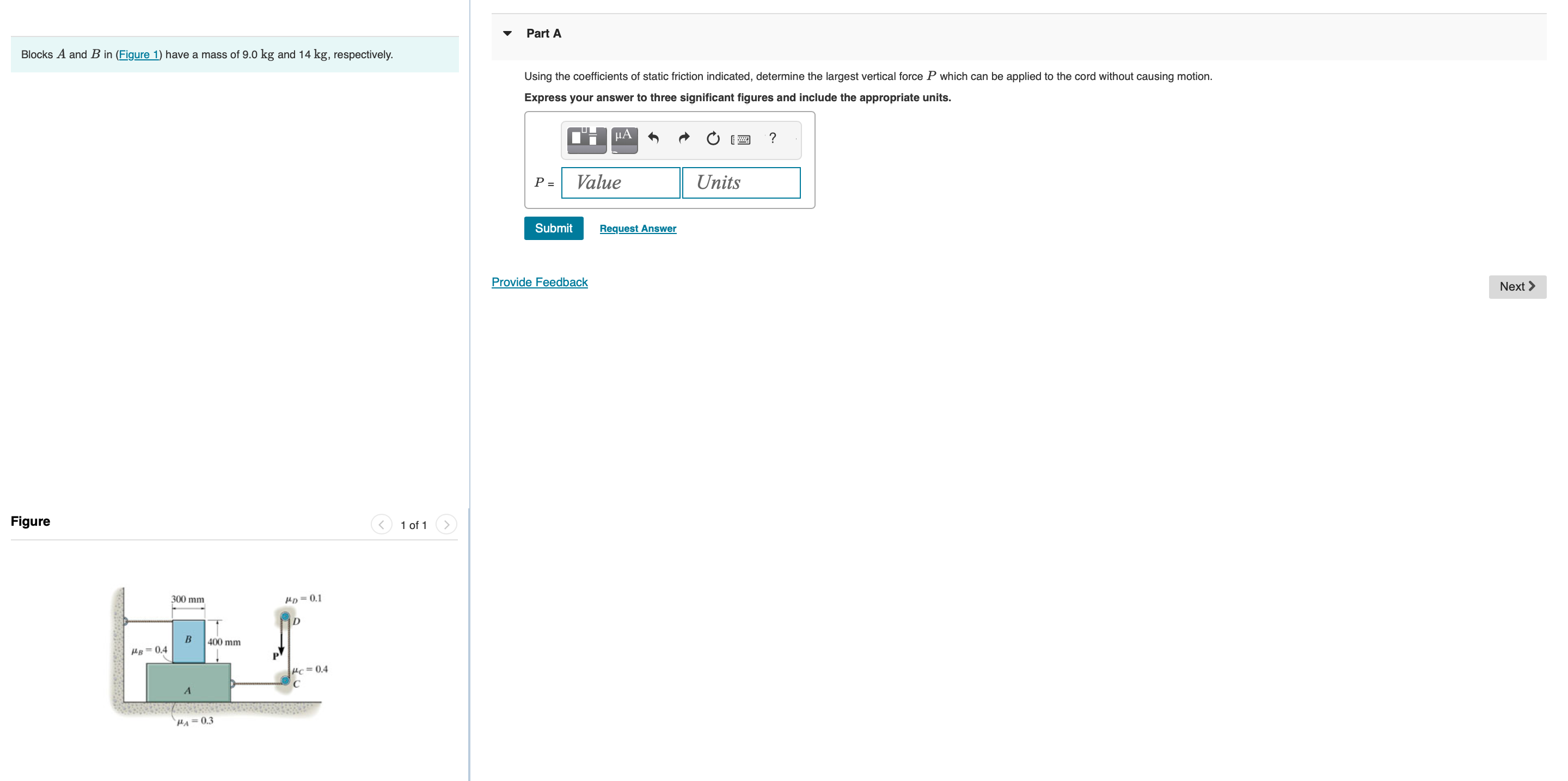Click the question mark help icon
Image resolution: width=1568 pixels, height=781 pixels.
tap(772, 139)
